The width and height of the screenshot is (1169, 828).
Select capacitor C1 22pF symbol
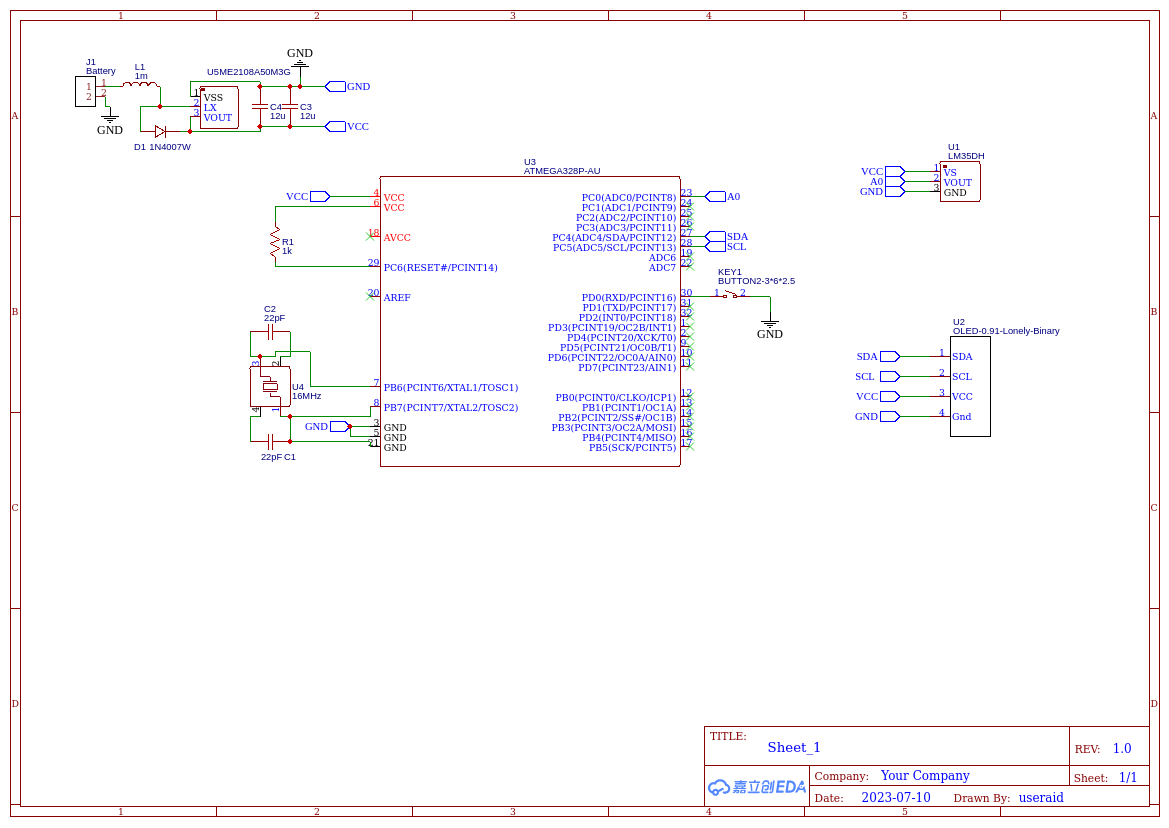click(x=271, y=442)
